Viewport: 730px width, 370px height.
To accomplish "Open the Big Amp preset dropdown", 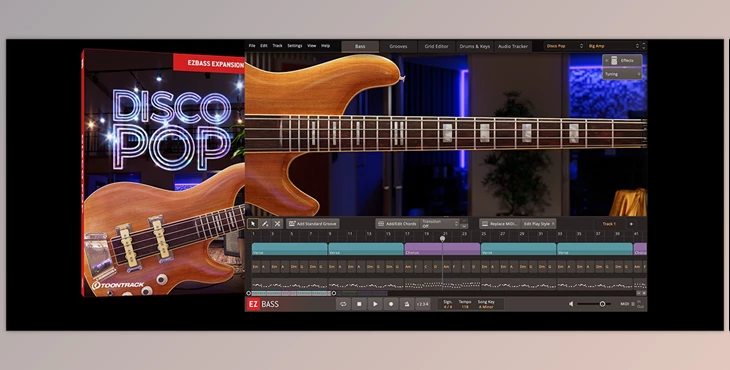I will click(x=613, y=46).
